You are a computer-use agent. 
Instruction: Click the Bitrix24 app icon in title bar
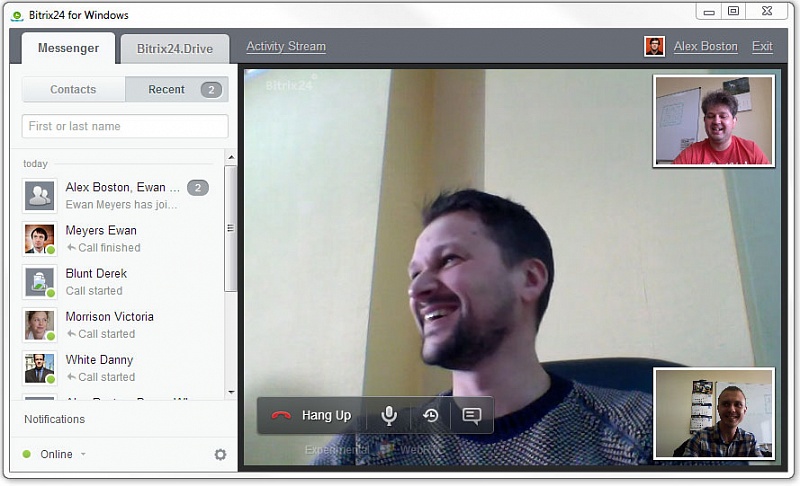pos(17,16)
